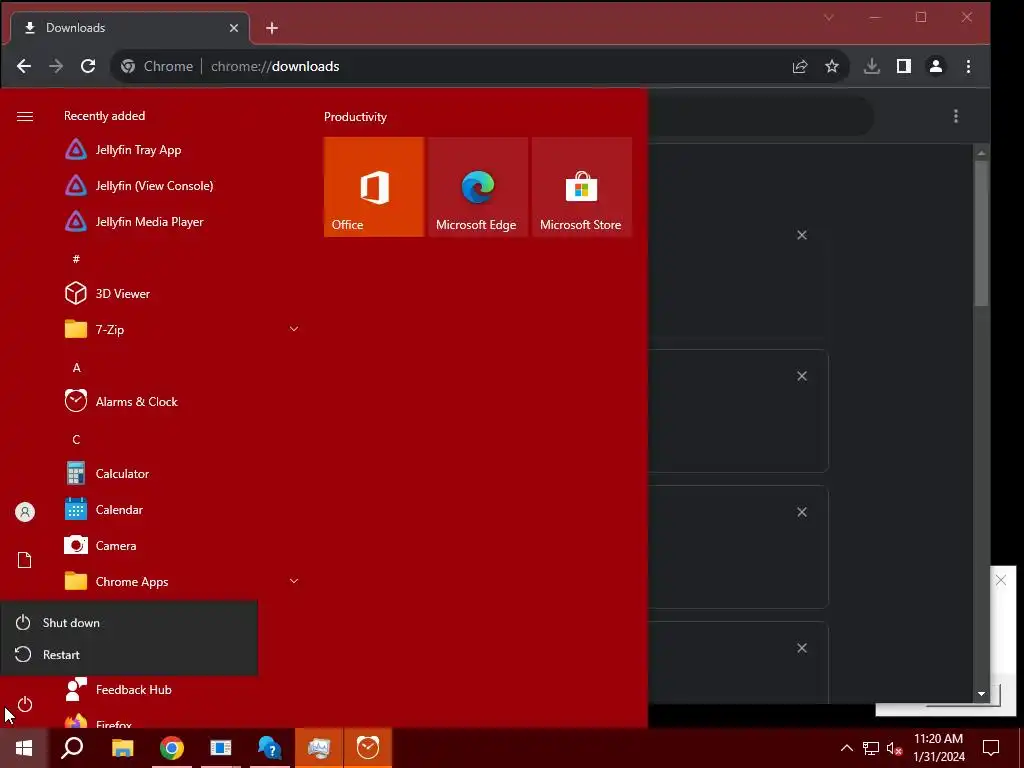Go back in Chrome

coord(24,66)
